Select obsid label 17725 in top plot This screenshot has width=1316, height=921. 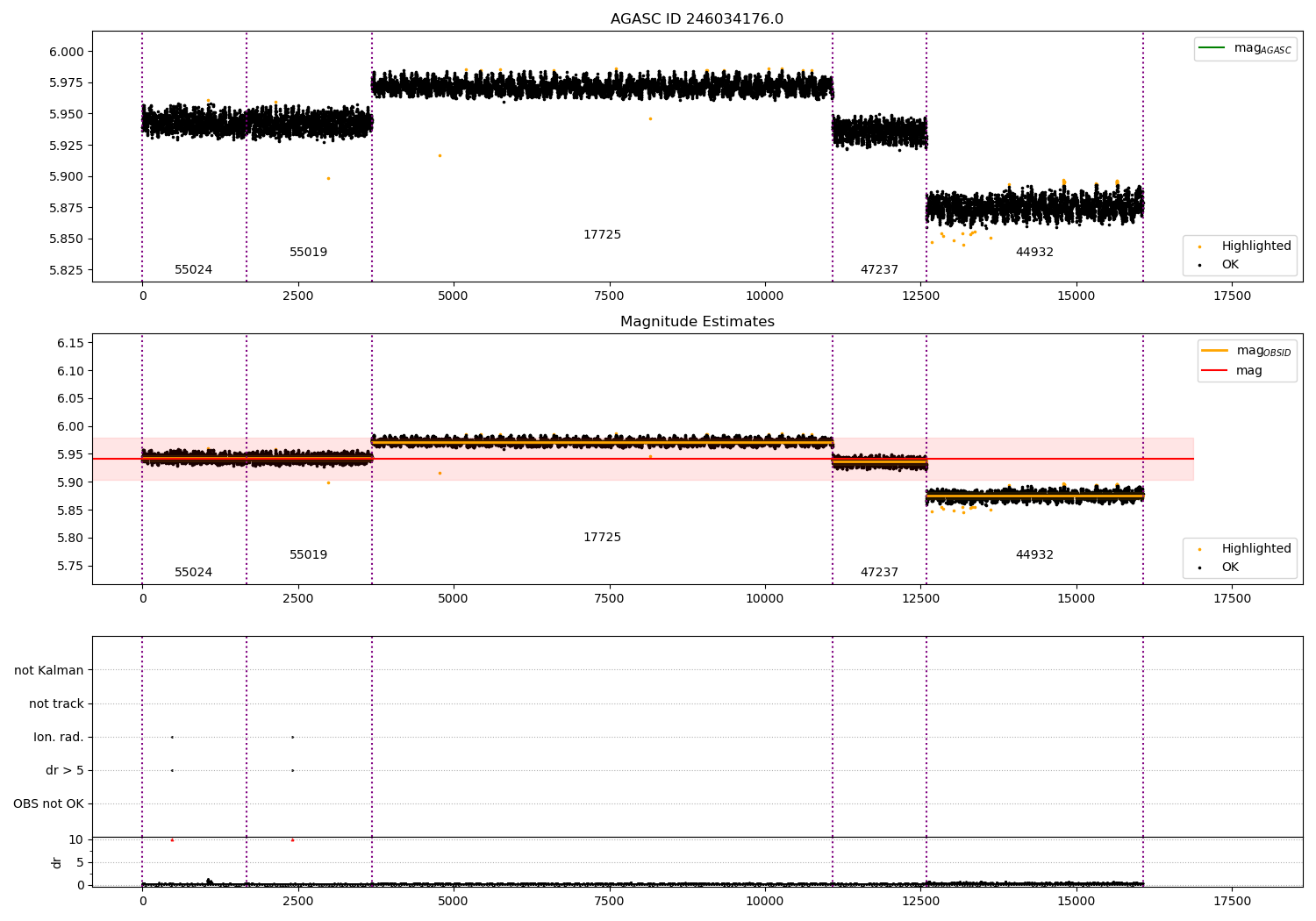(x=602, y=235)
